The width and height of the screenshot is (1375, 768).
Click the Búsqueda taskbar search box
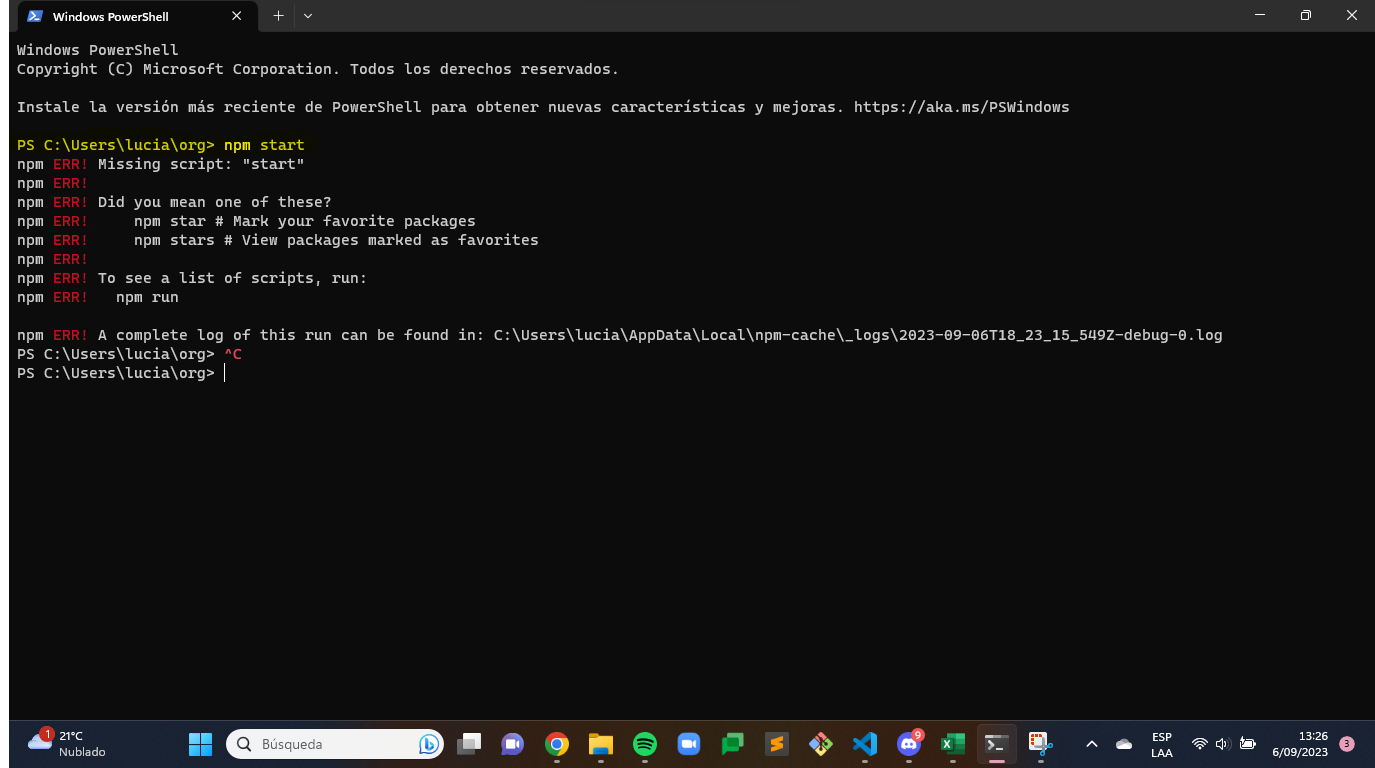[335, 744]
